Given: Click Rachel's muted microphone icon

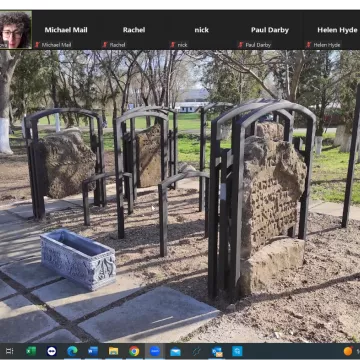Looking at the screenshot, I should (105, 45).
